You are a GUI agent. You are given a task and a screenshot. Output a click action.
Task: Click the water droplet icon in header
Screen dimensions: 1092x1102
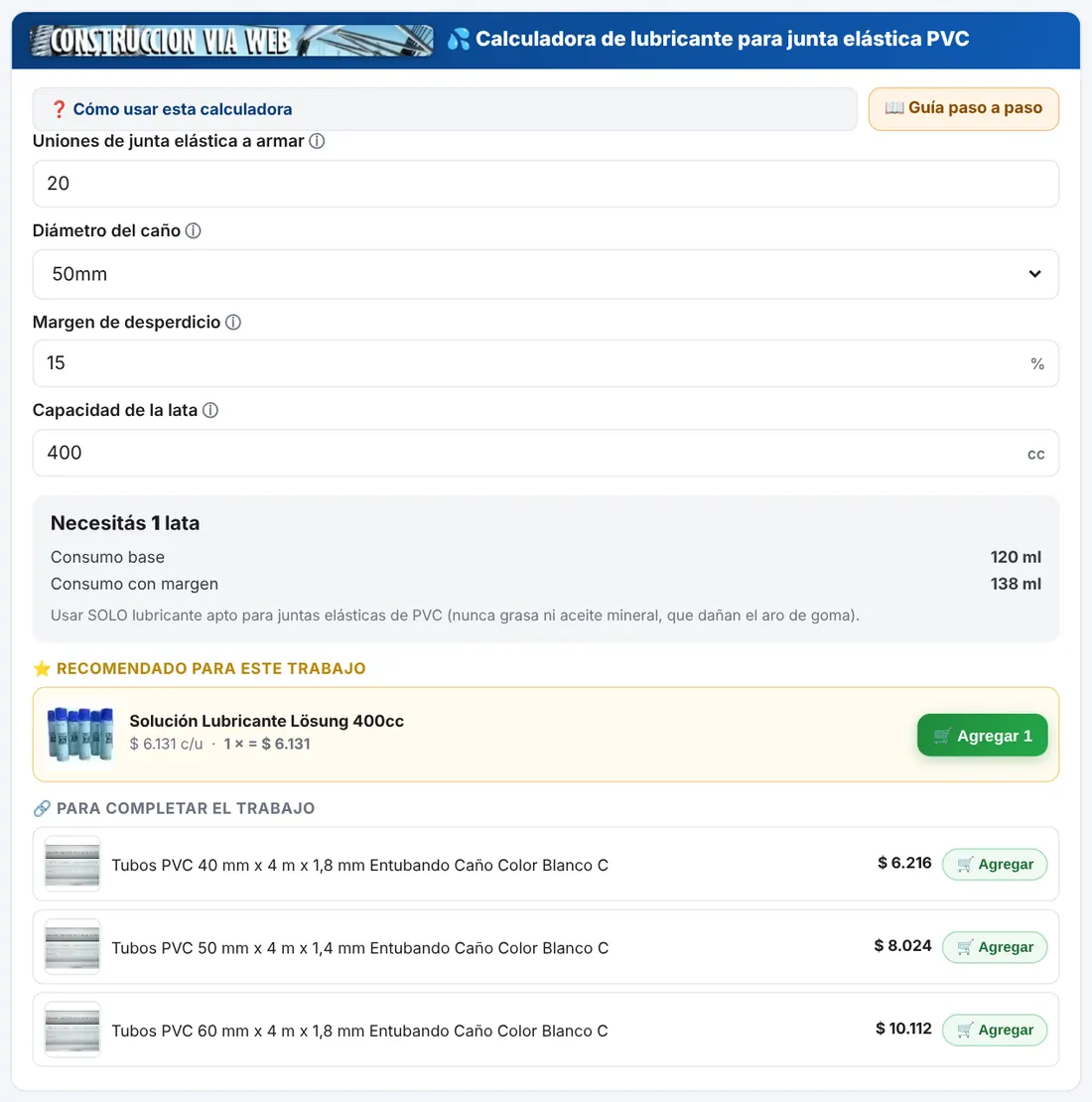(459, 39)
